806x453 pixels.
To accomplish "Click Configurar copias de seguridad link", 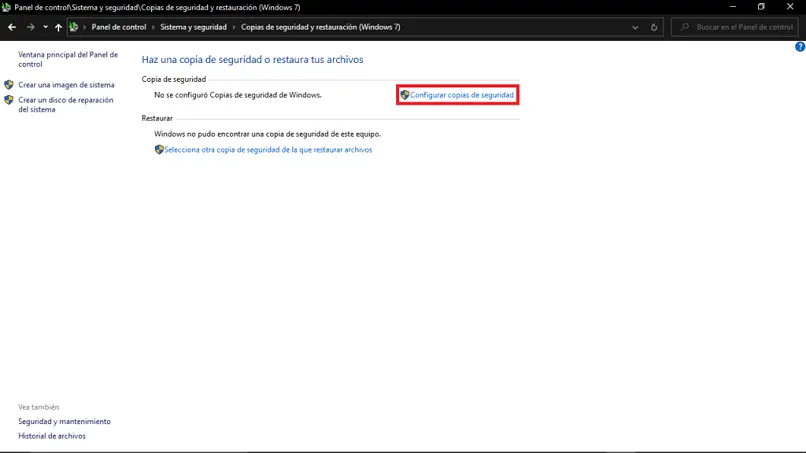I will pyautogui.click(x=462, y=95).
